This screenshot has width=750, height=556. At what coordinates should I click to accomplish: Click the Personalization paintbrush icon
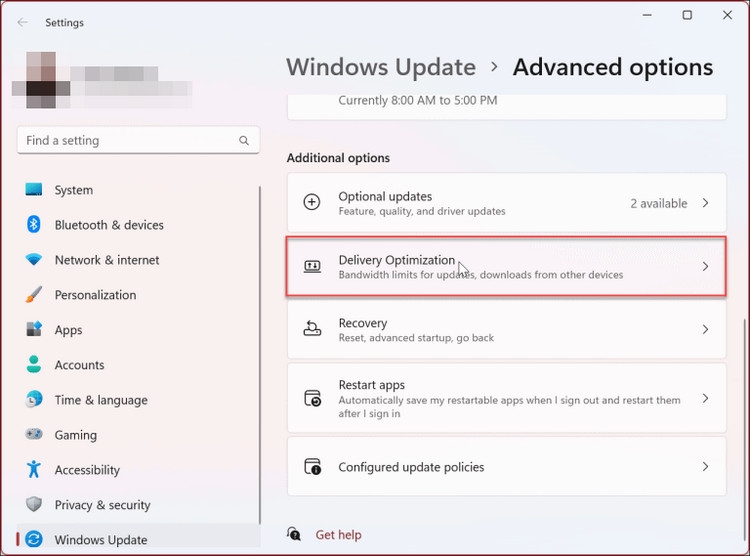click(33, 295)
